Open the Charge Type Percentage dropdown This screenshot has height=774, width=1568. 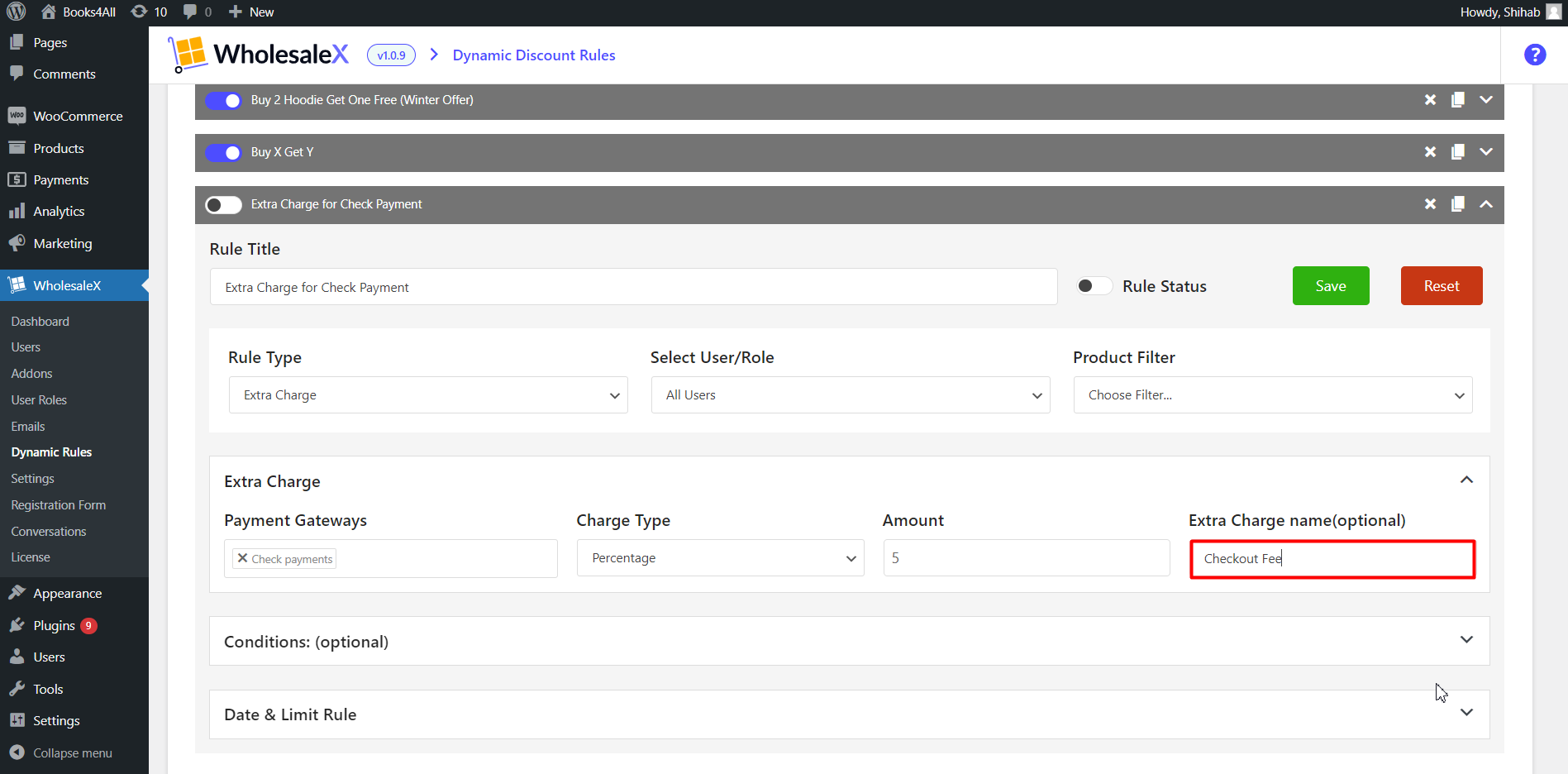click(720, 558)
